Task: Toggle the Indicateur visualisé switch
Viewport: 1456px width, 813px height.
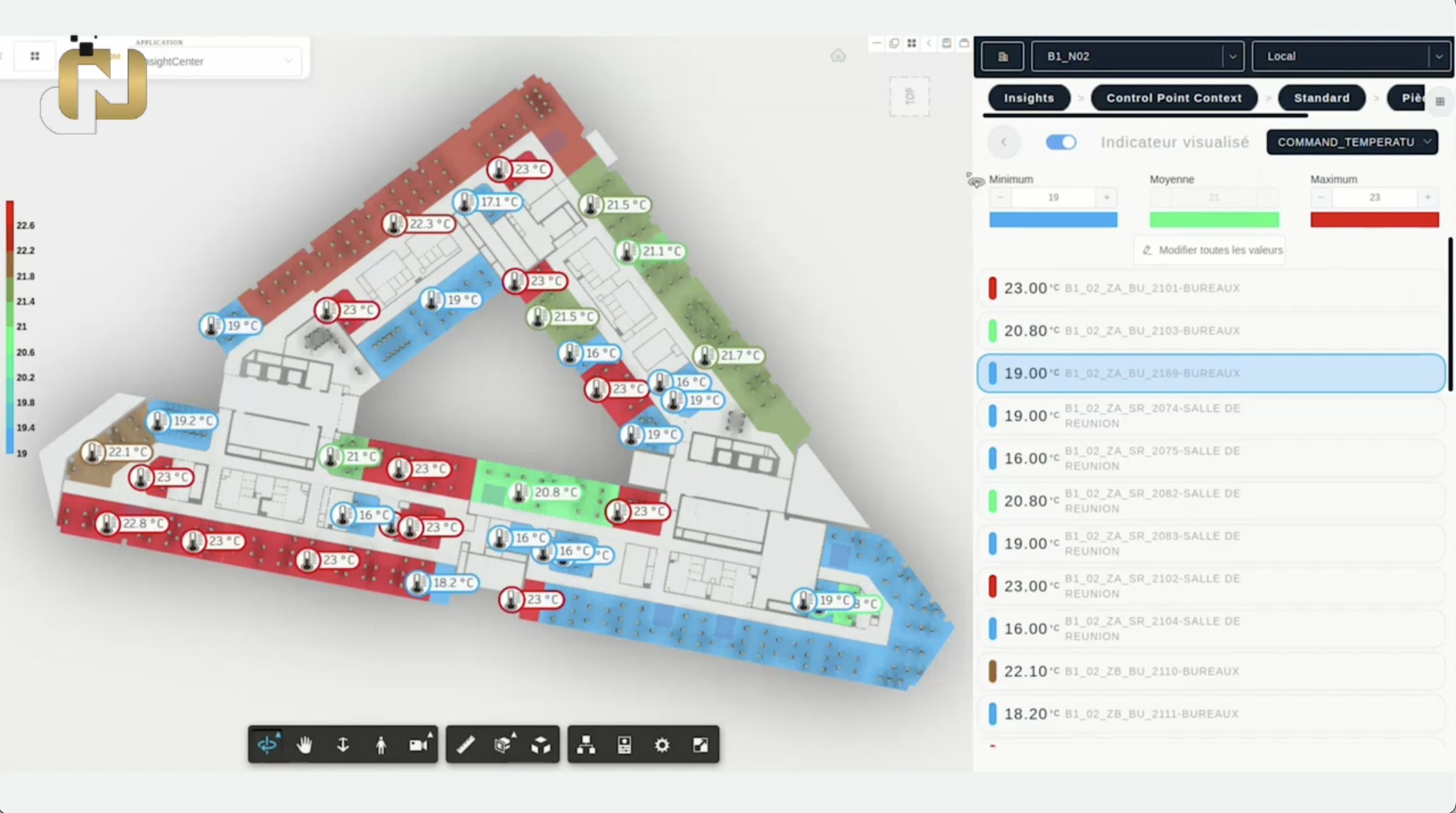Action: (x=1061, y=142)
